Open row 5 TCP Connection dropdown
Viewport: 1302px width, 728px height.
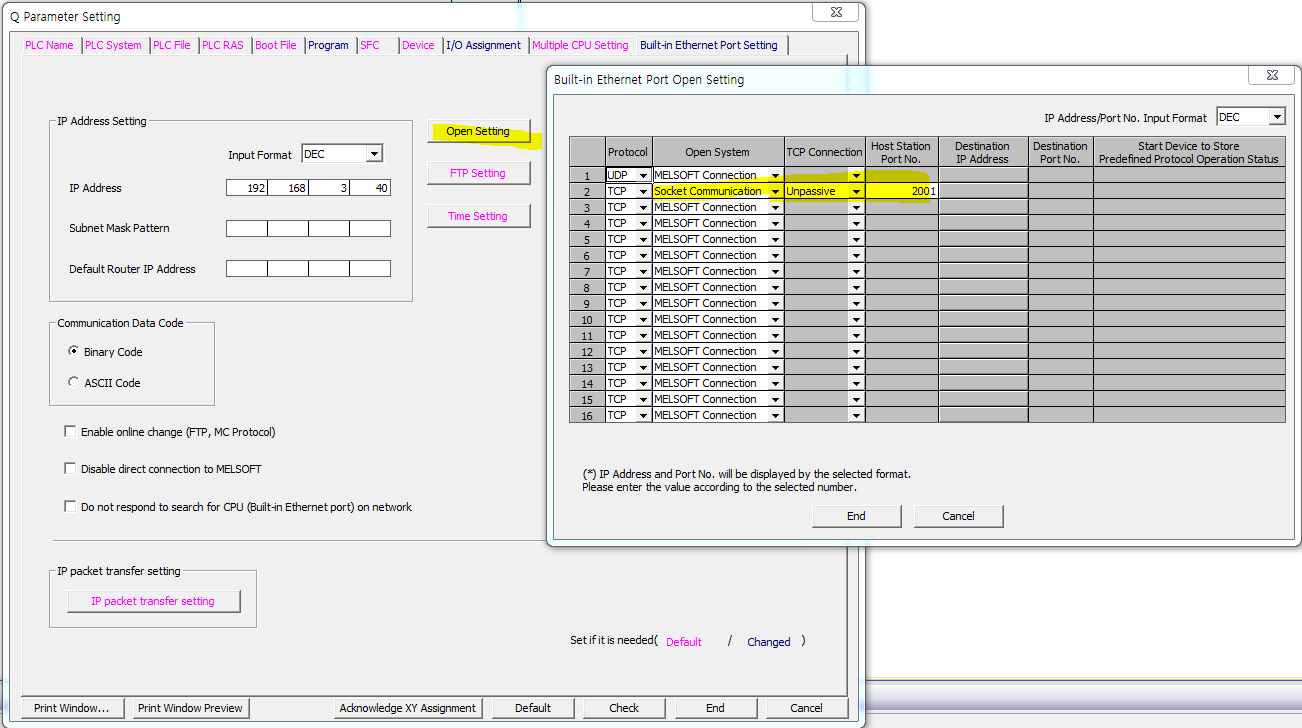click(x=856, y=239)
